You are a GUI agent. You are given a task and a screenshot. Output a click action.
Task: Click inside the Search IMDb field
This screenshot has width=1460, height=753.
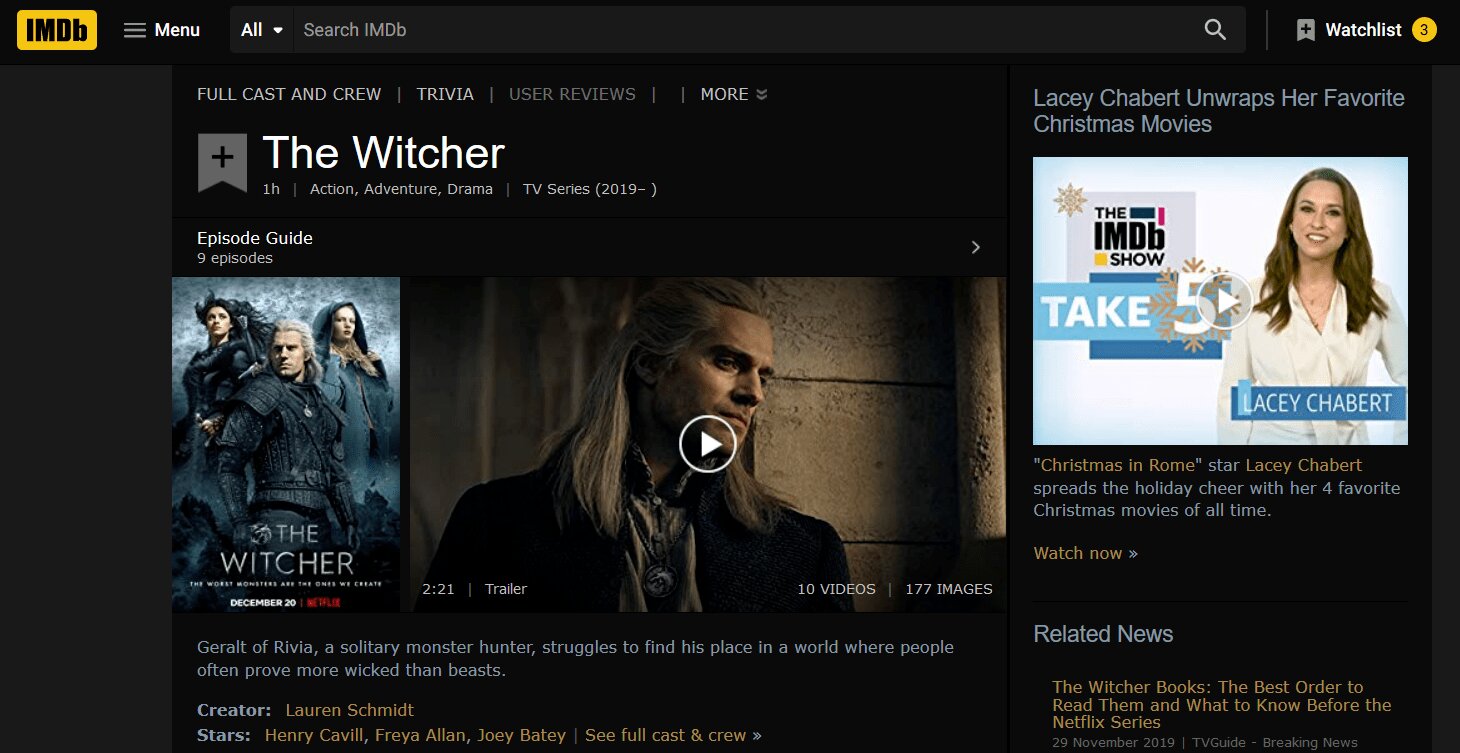pyautogui.click(x=600, y=30)
